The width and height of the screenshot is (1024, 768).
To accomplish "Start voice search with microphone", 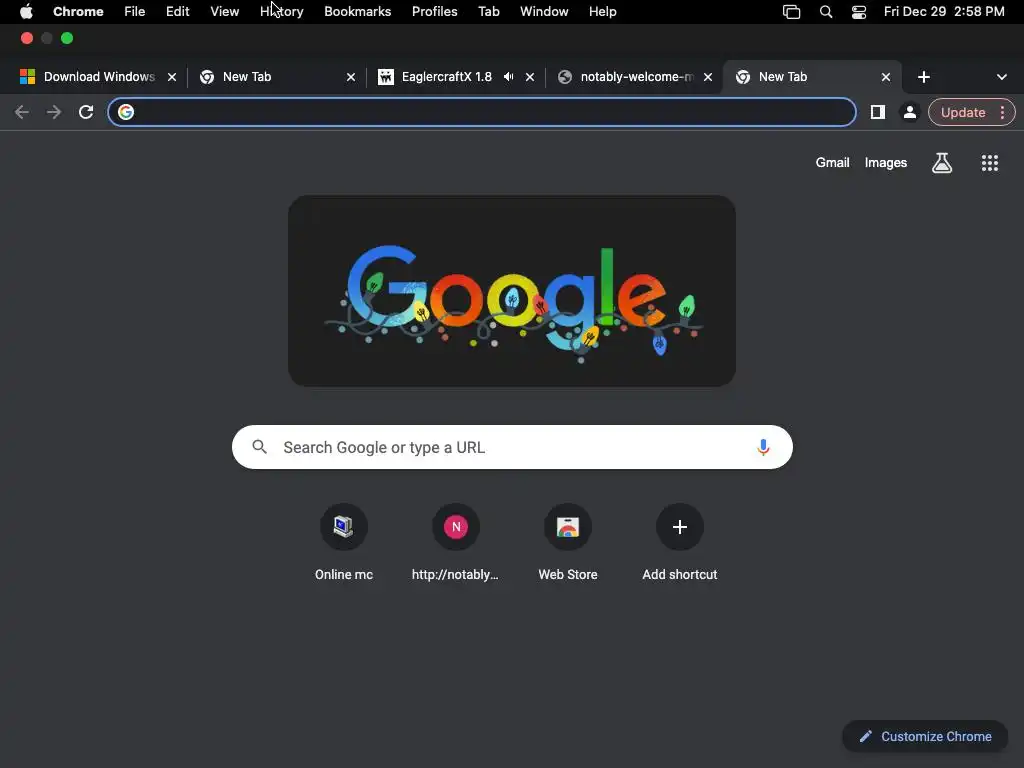I will click(x=763, y=447).
